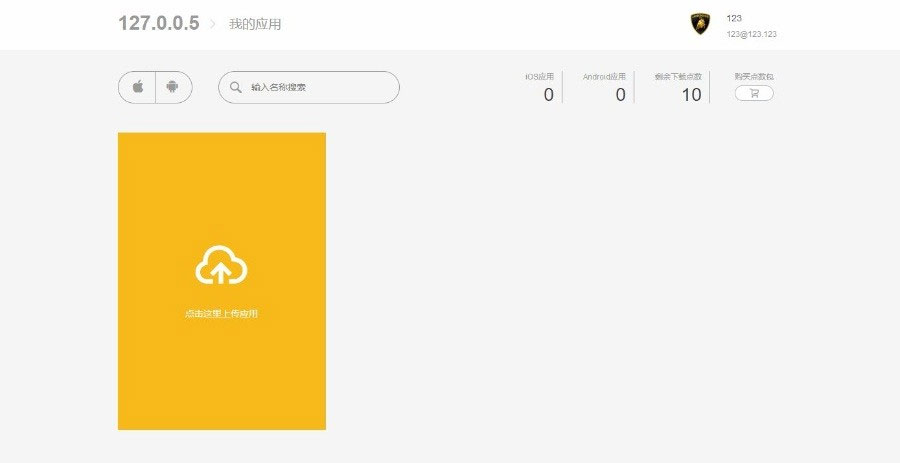
Task: Click the remaining download points value 10
Action: 691,95
